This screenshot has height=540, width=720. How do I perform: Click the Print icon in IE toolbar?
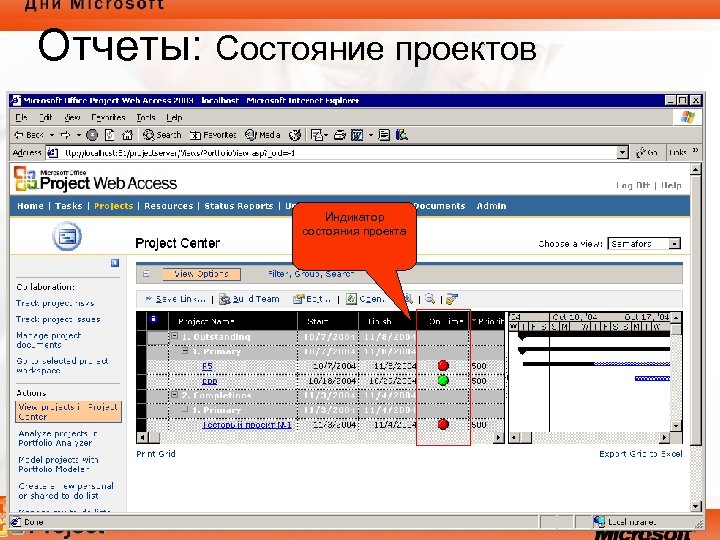coord(339,135)
